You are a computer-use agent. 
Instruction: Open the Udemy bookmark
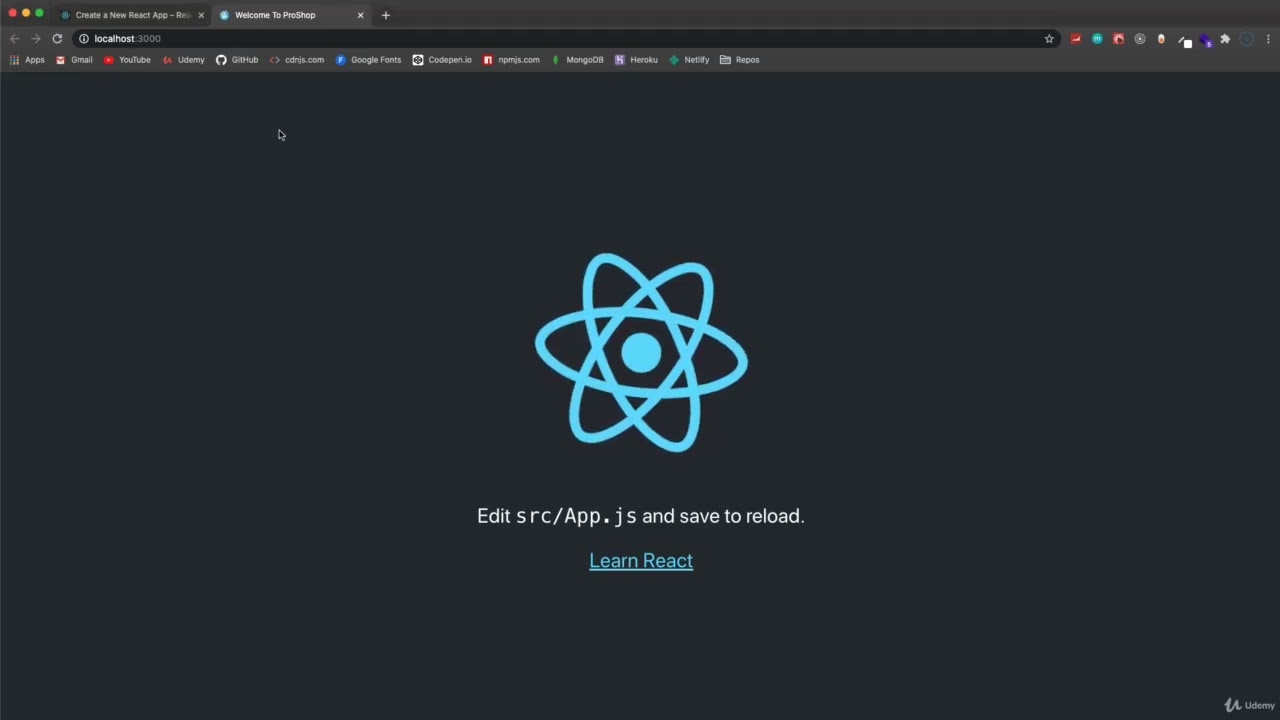click(x=183, y=60)
